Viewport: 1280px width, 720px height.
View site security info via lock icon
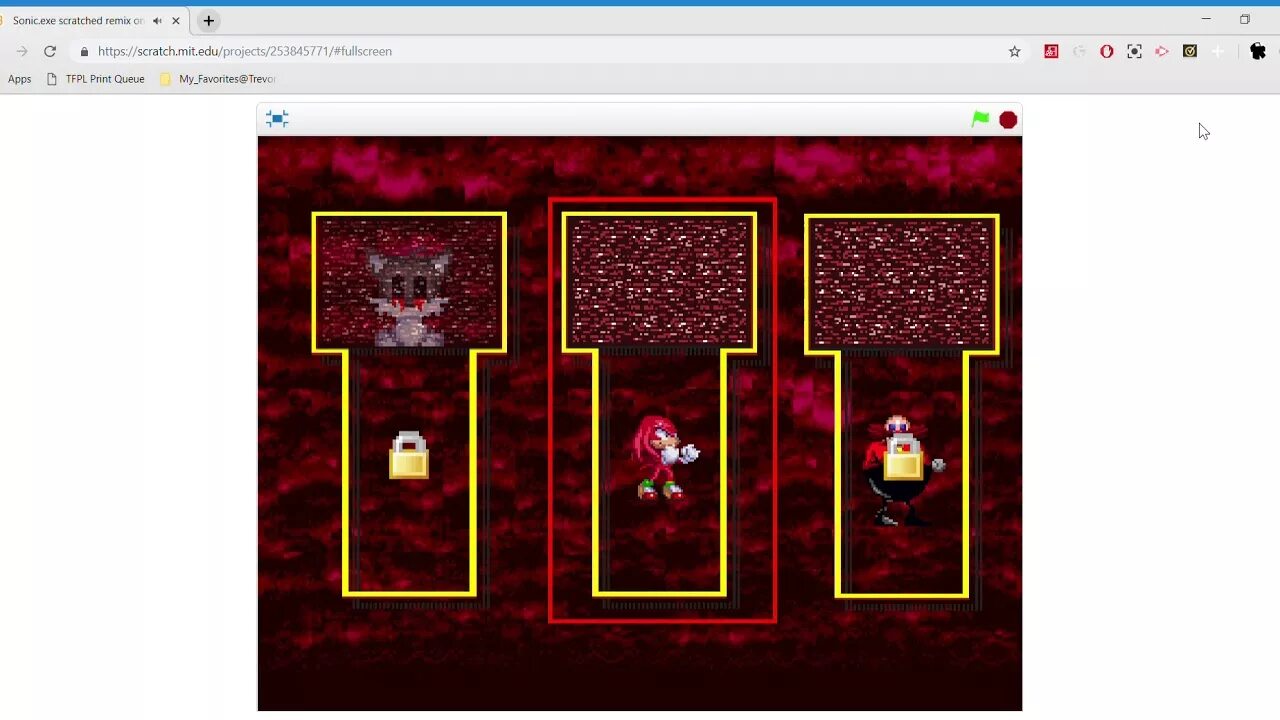point(84,51)
